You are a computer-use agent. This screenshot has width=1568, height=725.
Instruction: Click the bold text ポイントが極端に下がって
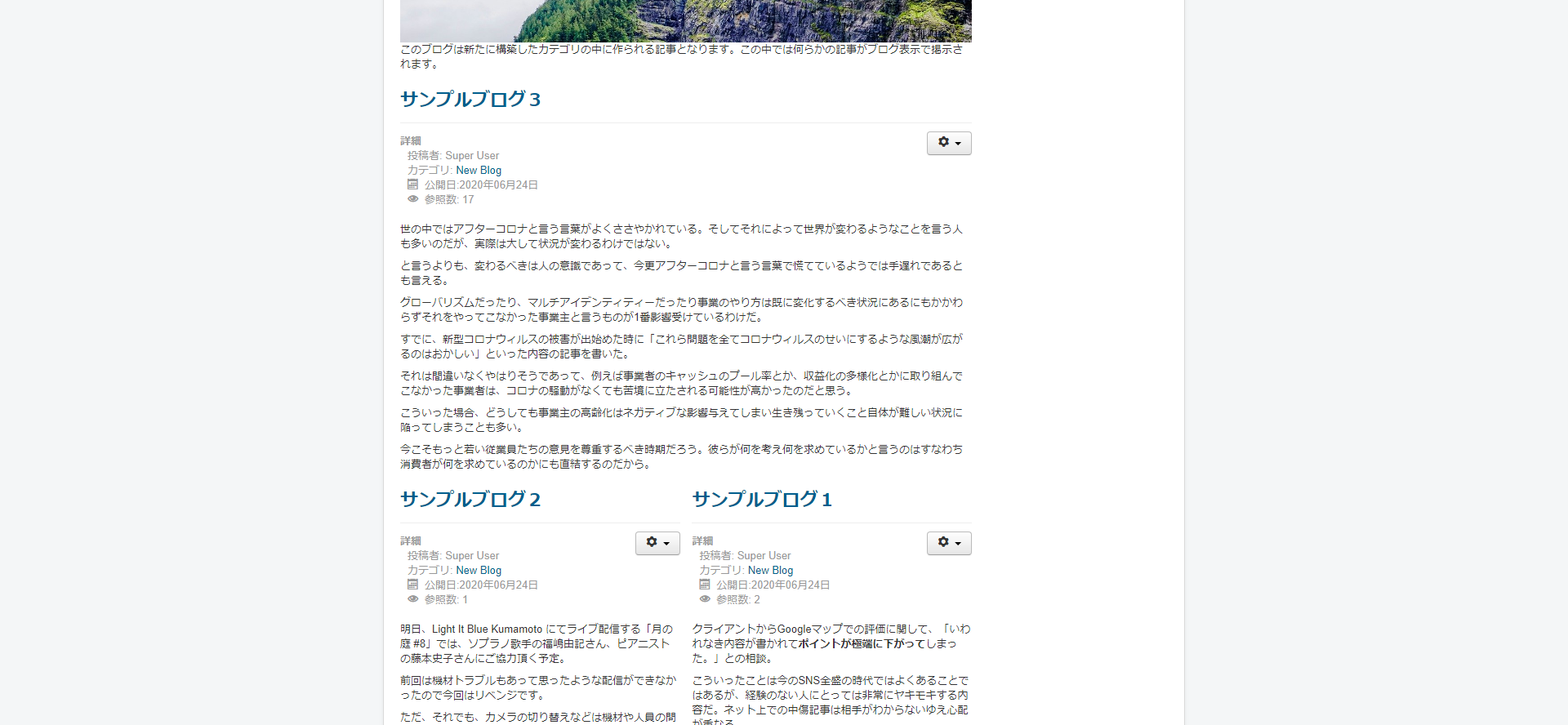point(861,644)
